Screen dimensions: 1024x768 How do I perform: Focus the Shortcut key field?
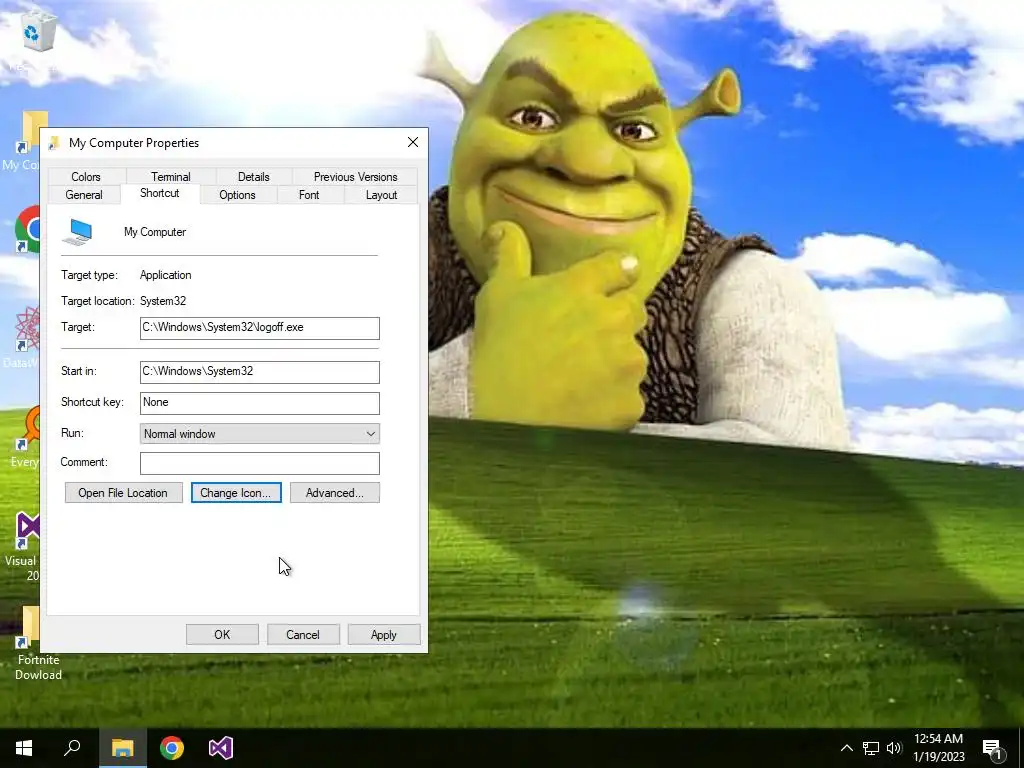point(259,403)
